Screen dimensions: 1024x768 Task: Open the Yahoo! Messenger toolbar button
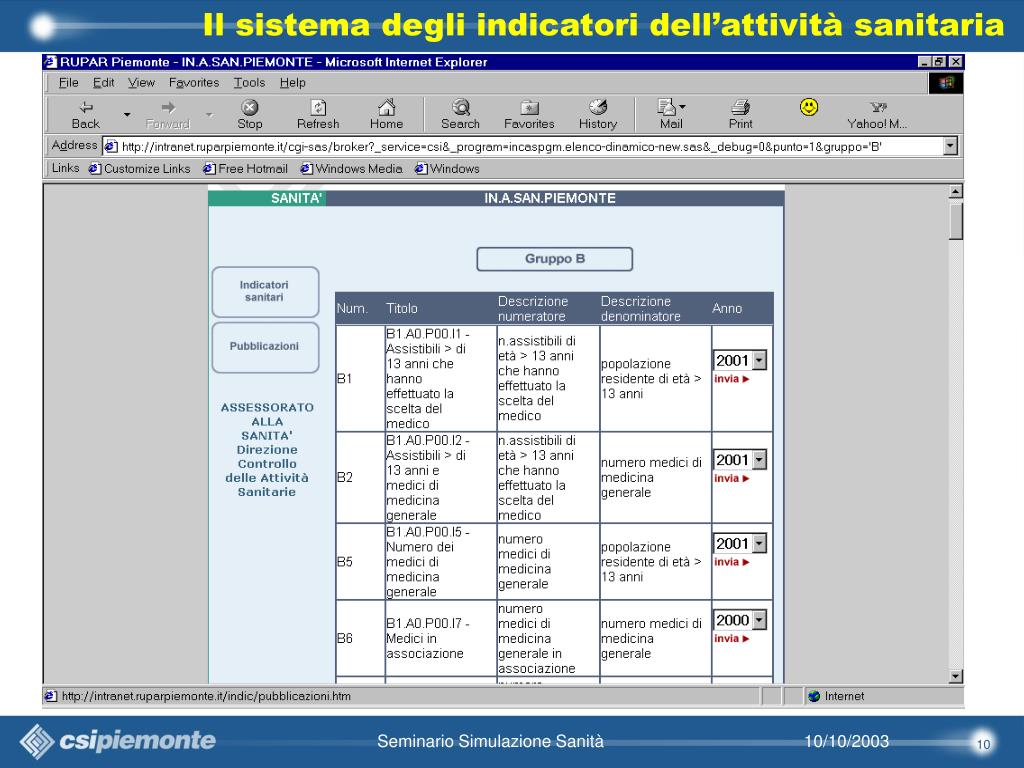[x=877, y=114]
